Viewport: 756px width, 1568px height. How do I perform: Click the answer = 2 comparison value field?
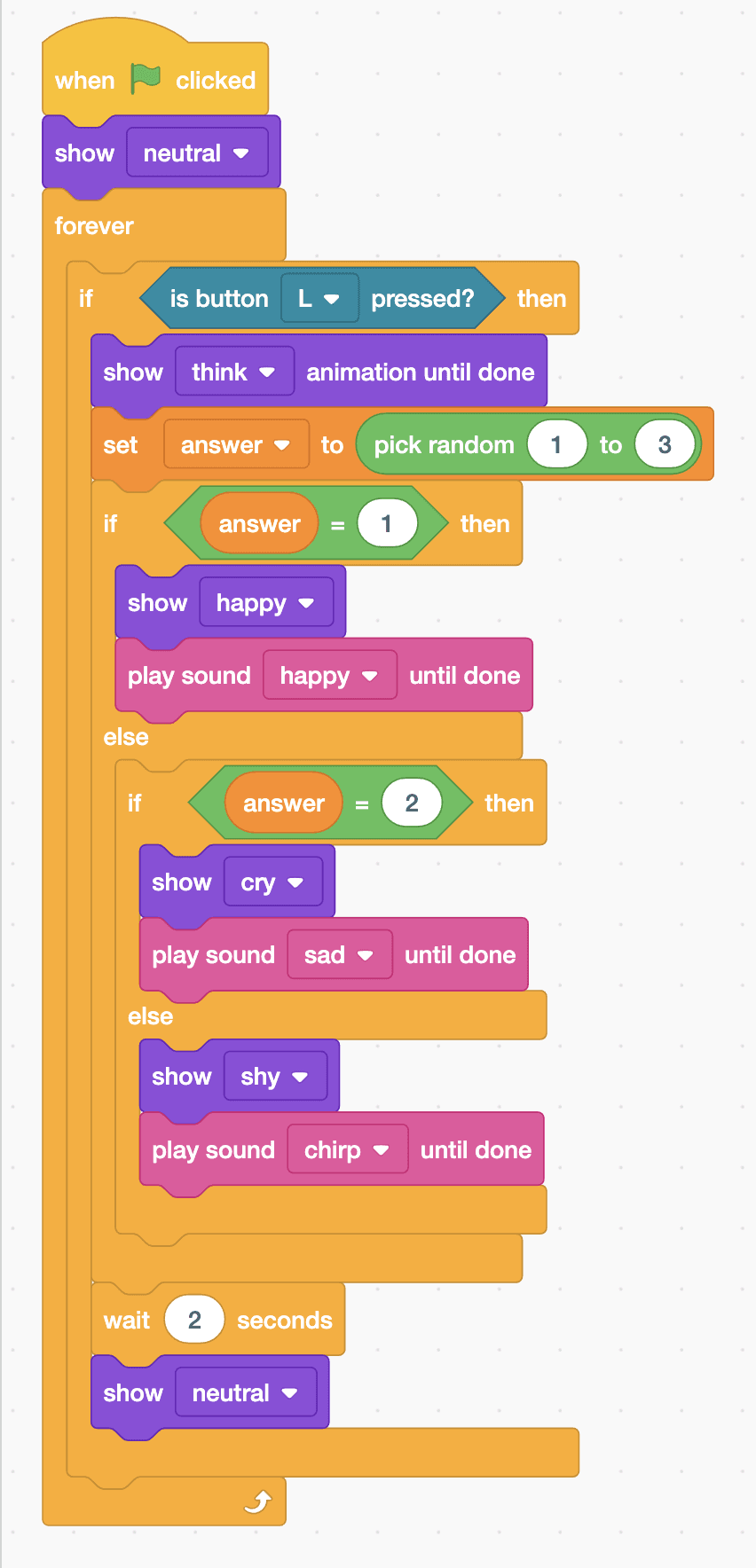(412, 803)
